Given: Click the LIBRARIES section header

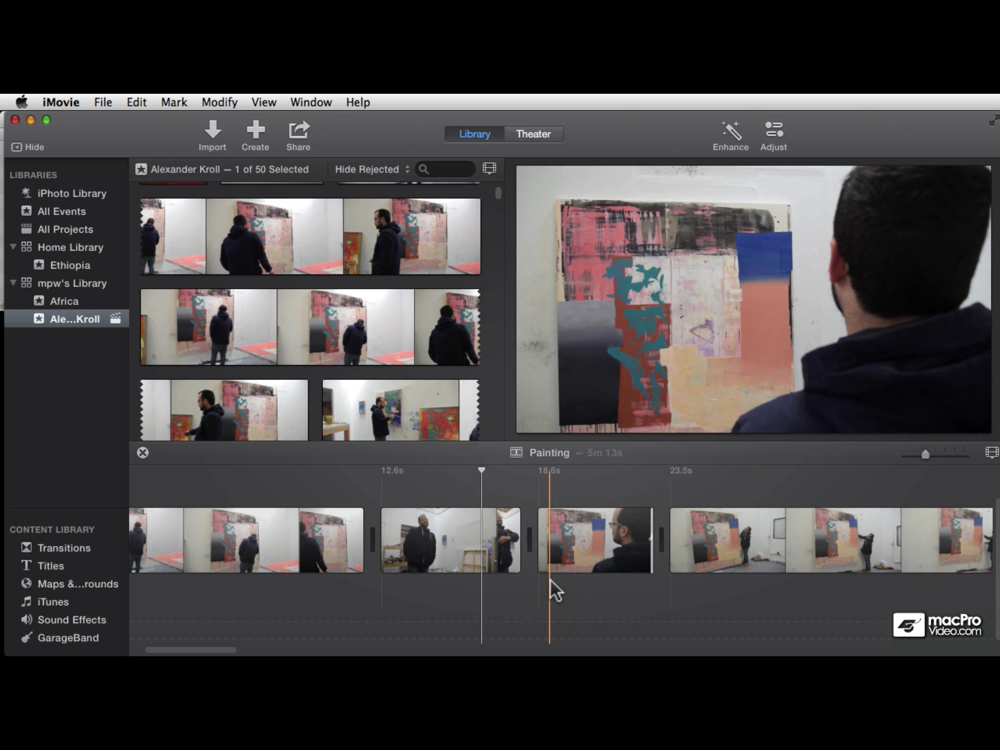Looking at the screenshot, I should coord(33,175).
